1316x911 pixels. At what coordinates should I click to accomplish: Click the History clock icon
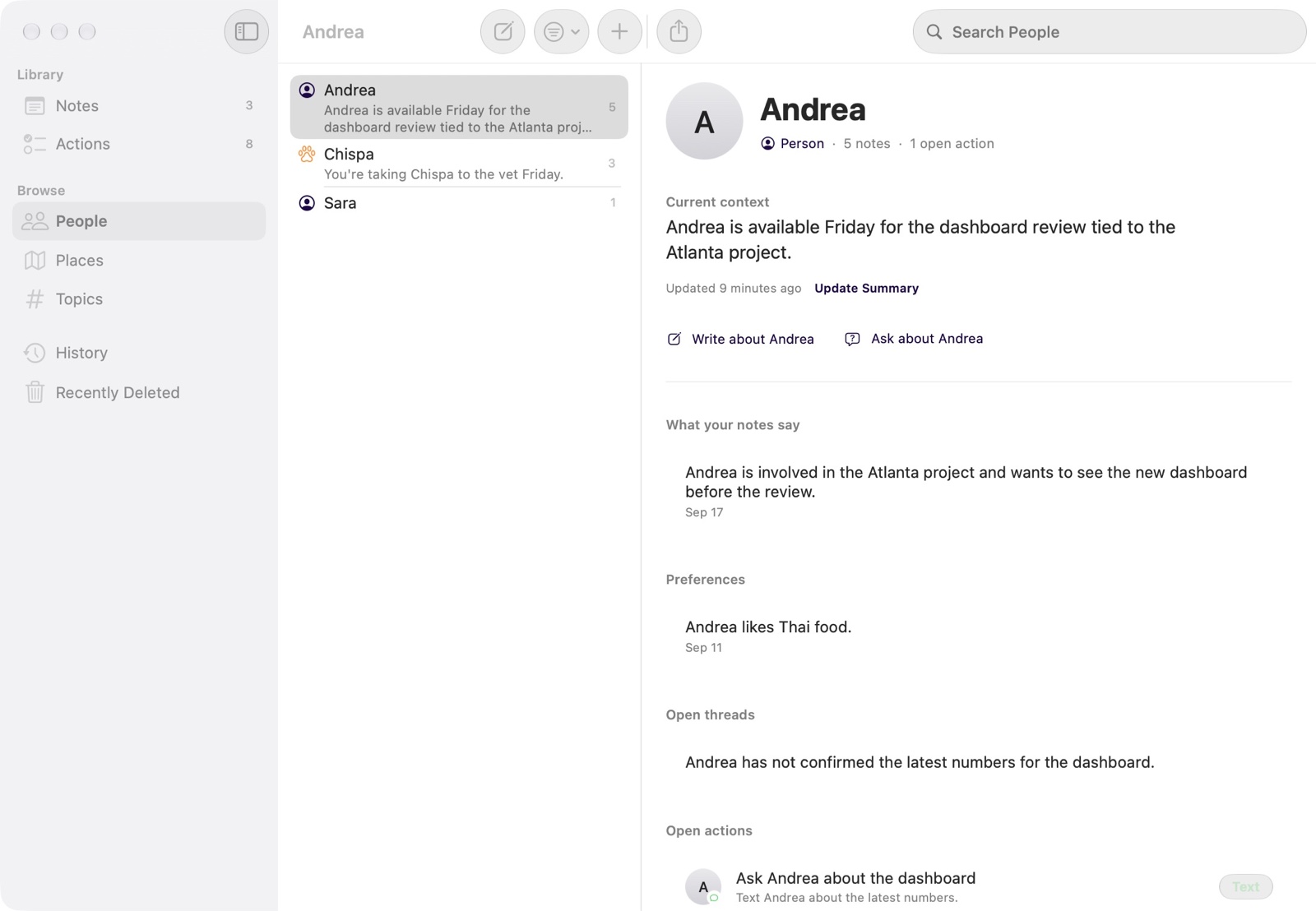(x=35, y=353)
